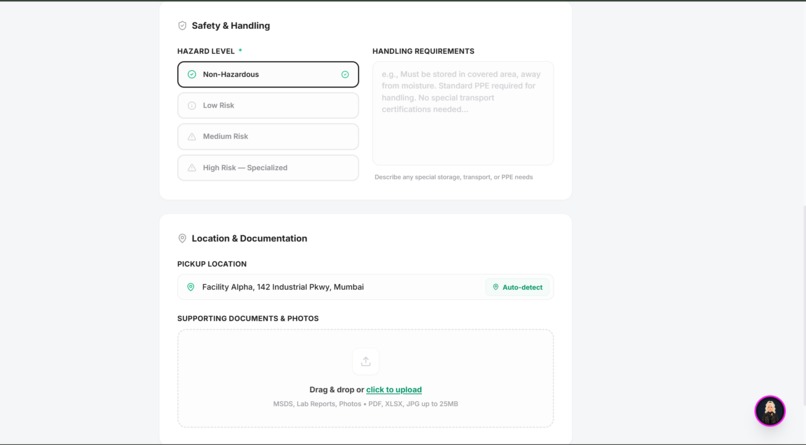The width and height of the screenshot is (806, 445).
Task: Click the 'PICKUP LOCATION' label
Action: coord(212,264)
